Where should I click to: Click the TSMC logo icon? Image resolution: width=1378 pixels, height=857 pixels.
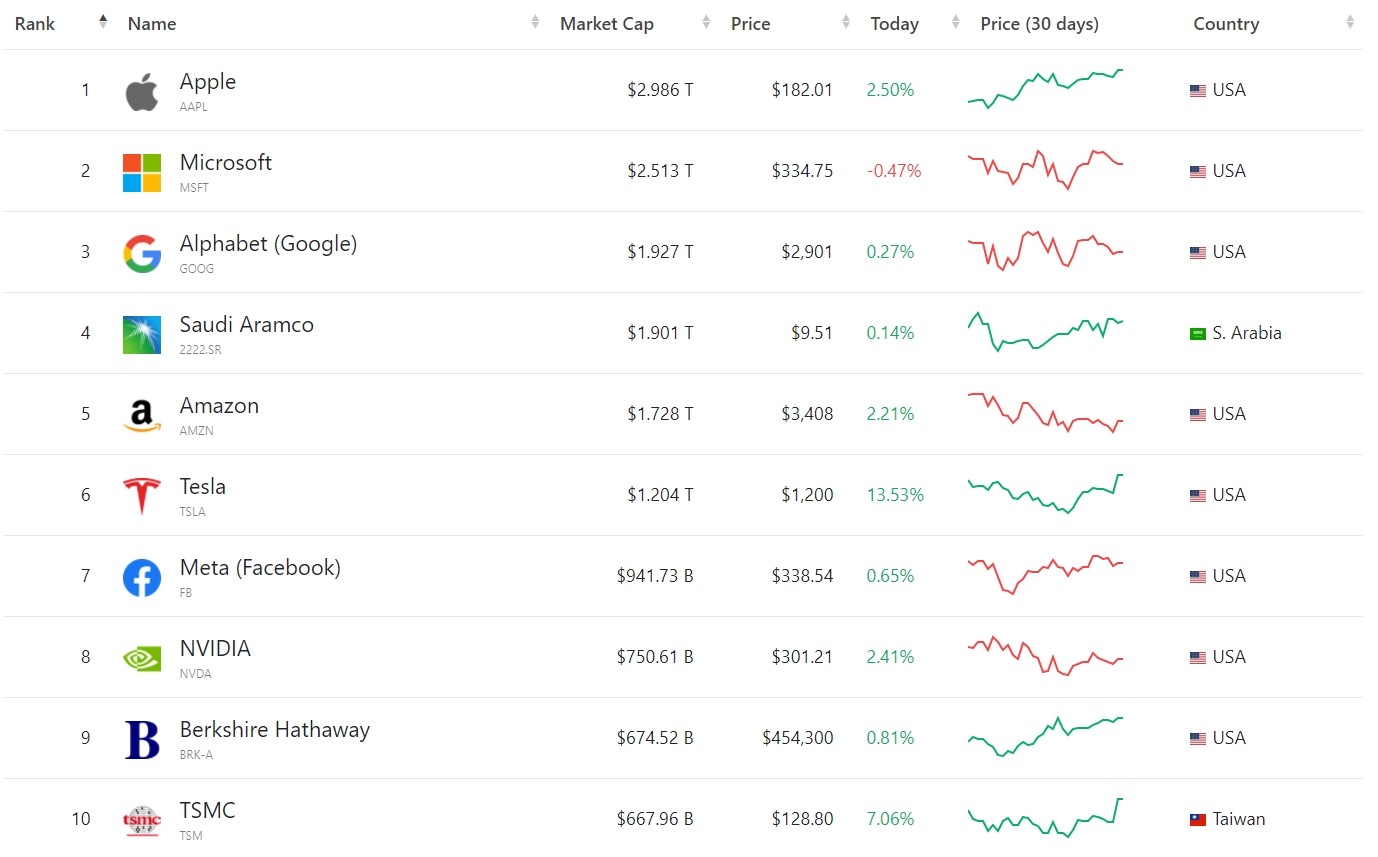click(142, 820)
